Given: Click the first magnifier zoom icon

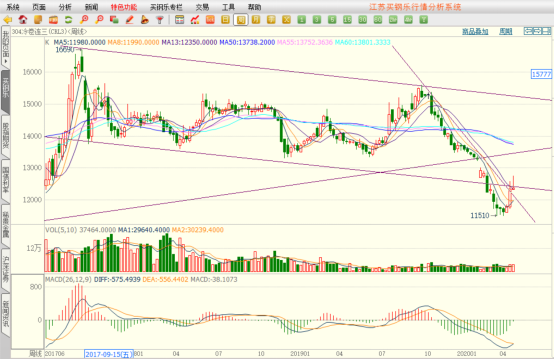Looking at the screenshot, I should click(84, 20).
